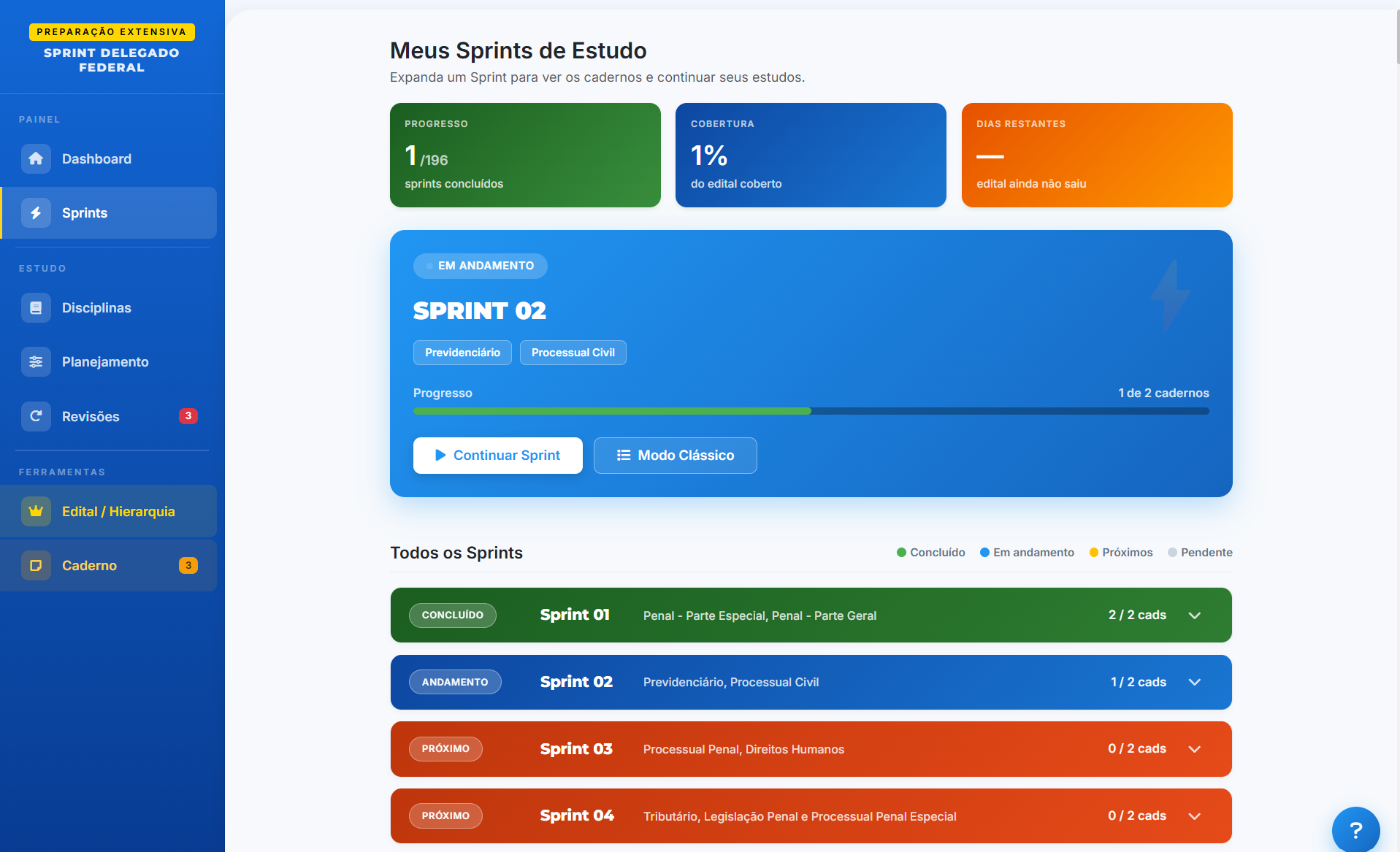
Task: Click the CONCLUÍDO status badge
Action: (453, 615)
